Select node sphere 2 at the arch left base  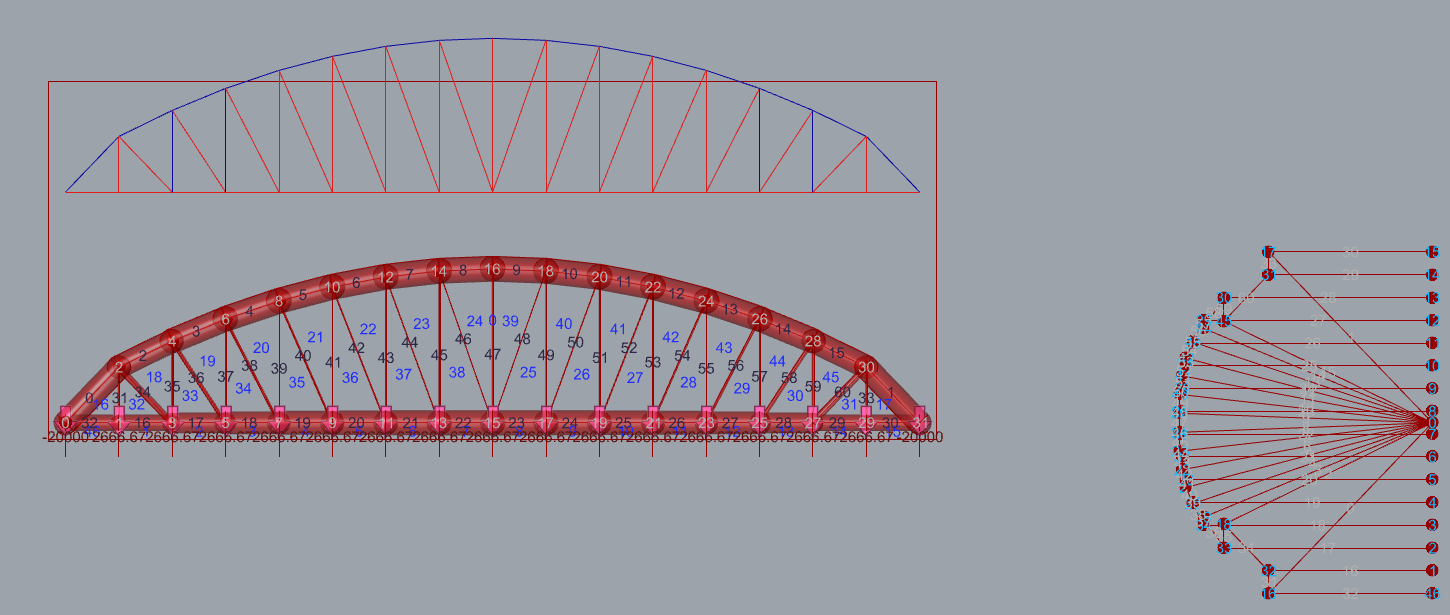pos(120,367)
